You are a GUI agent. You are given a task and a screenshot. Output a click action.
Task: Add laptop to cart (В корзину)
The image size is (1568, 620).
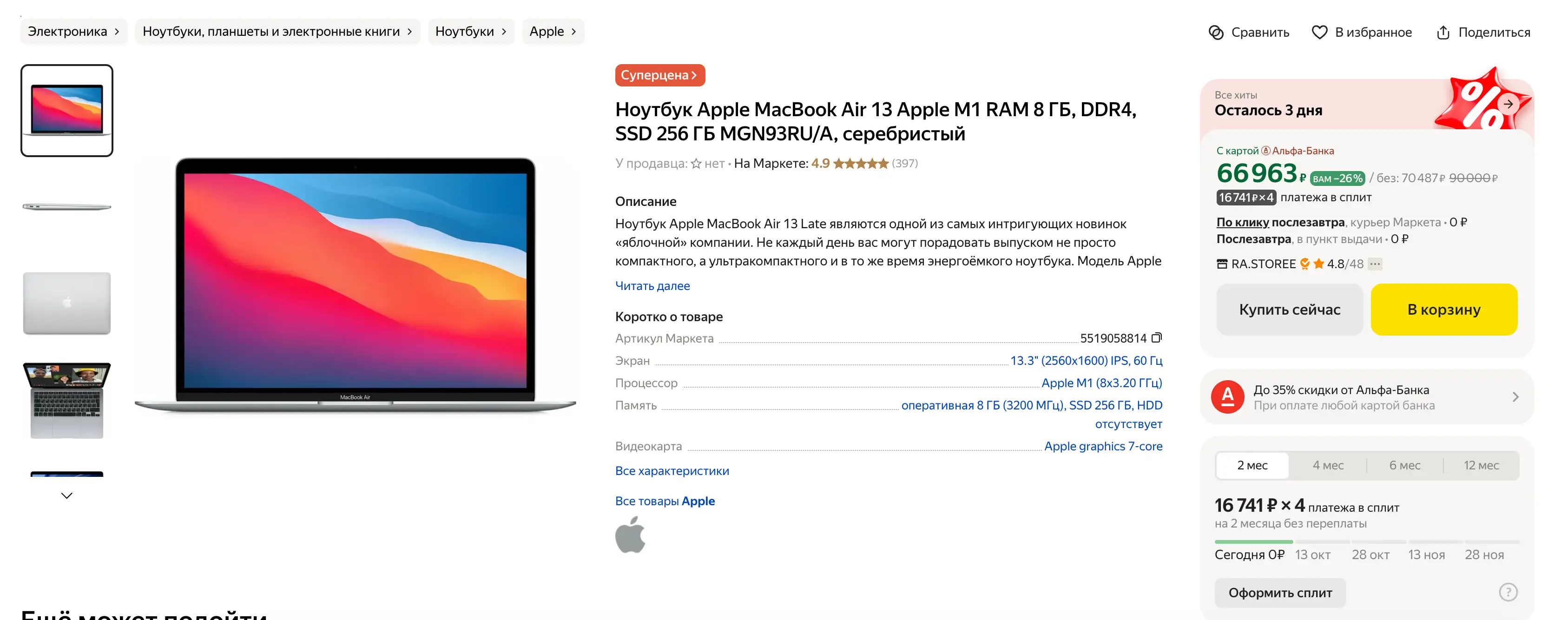coord(1443,310)
